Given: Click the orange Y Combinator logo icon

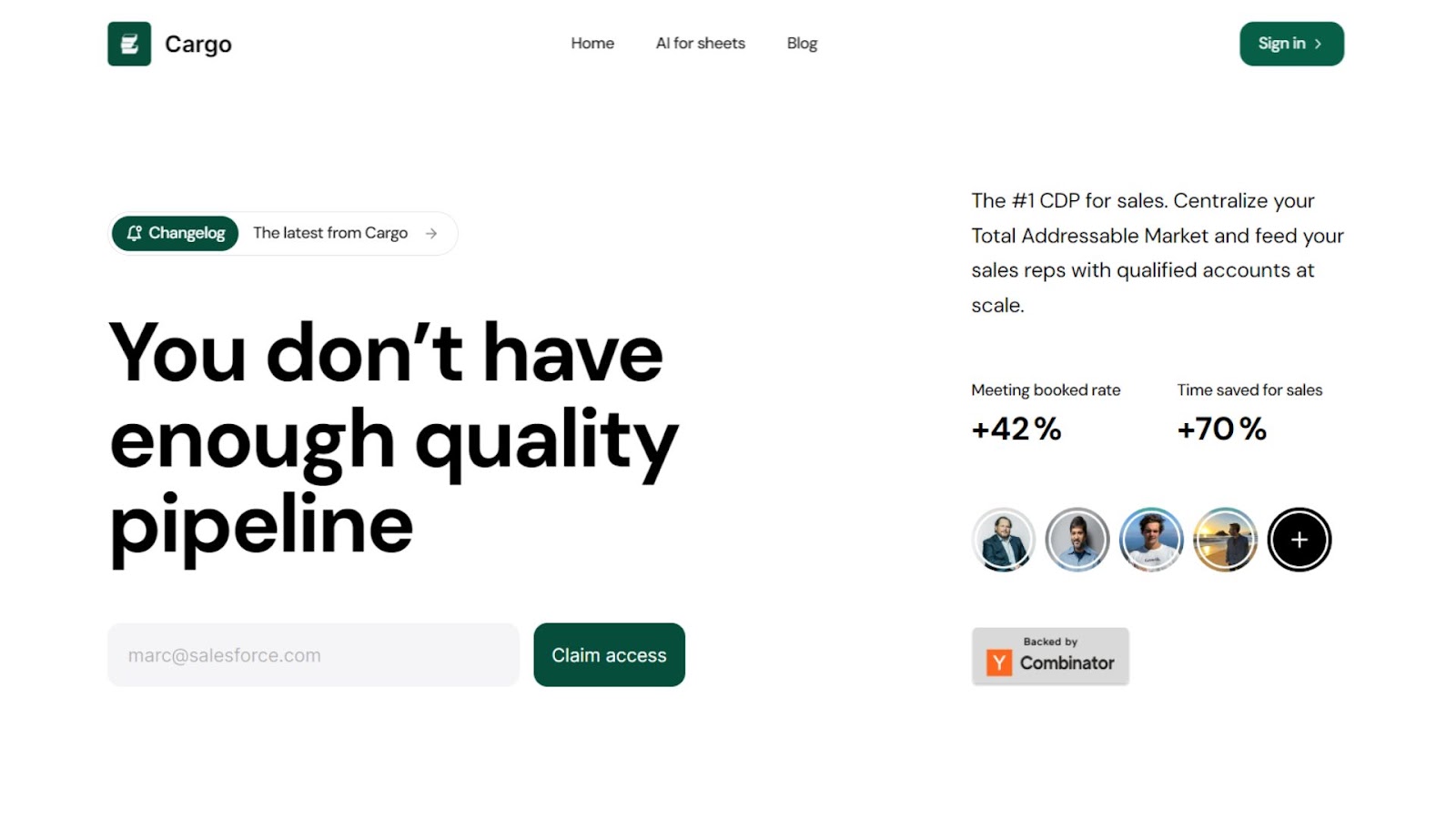Looking at the screenshot, I should pyautogui.click(x=999, y=662).
